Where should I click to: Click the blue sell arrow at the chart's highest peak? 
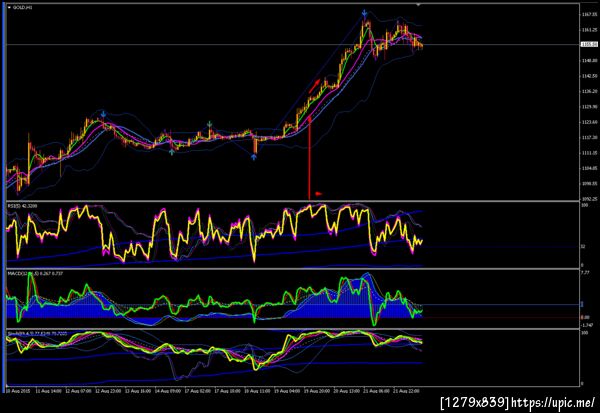tap(365, 14)
